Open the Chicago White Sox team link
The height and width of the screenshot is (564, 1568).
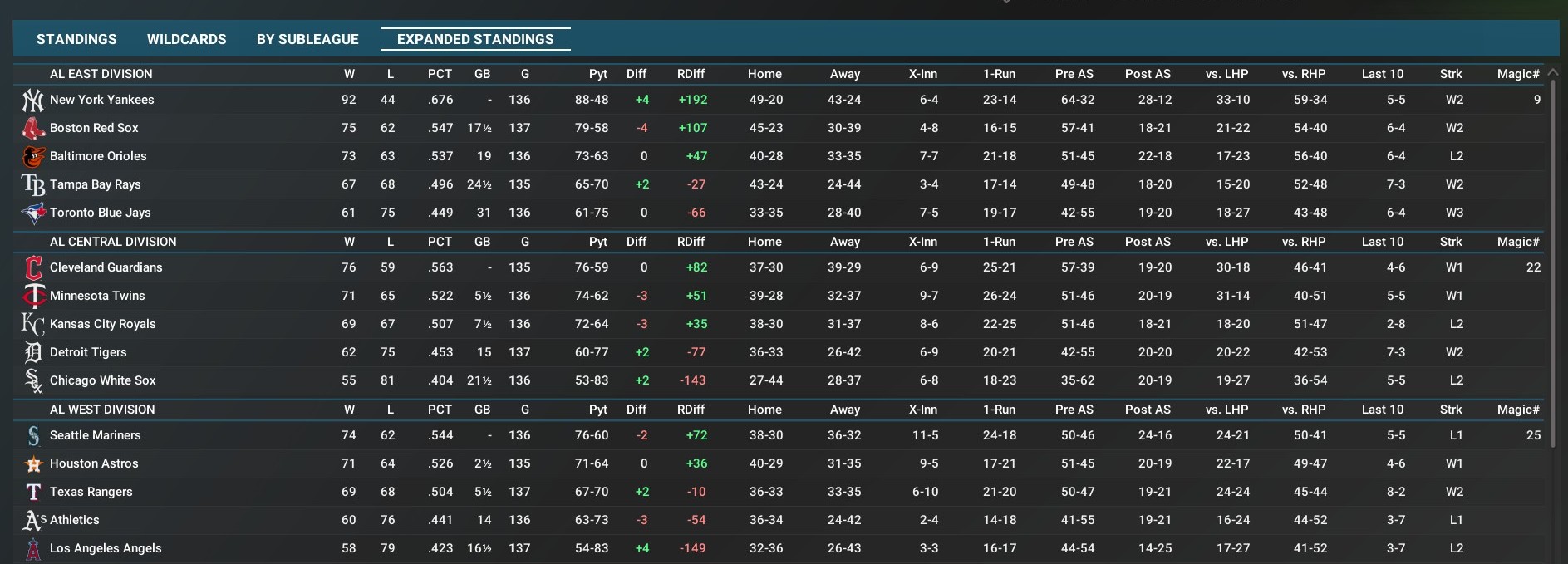(102, 380)
